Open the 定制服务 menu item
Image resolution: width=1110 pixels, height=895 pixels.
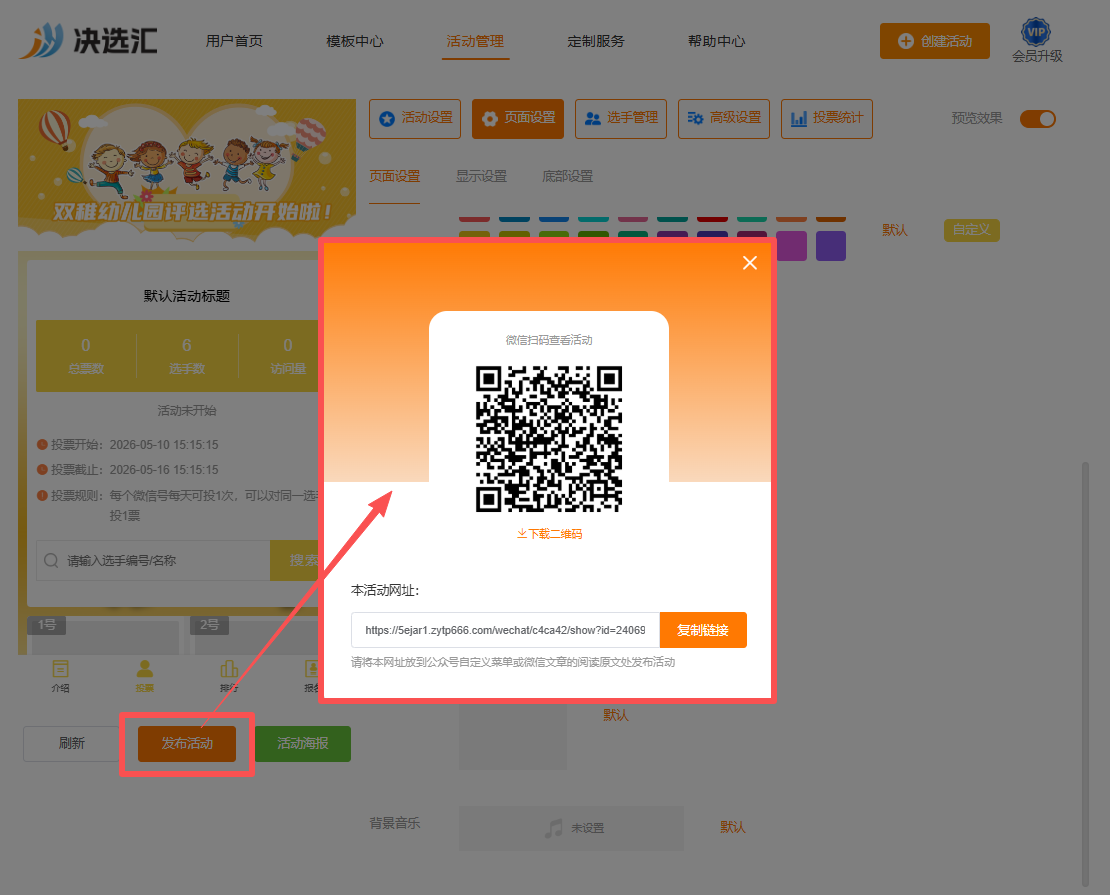click(x=596, y=41)
